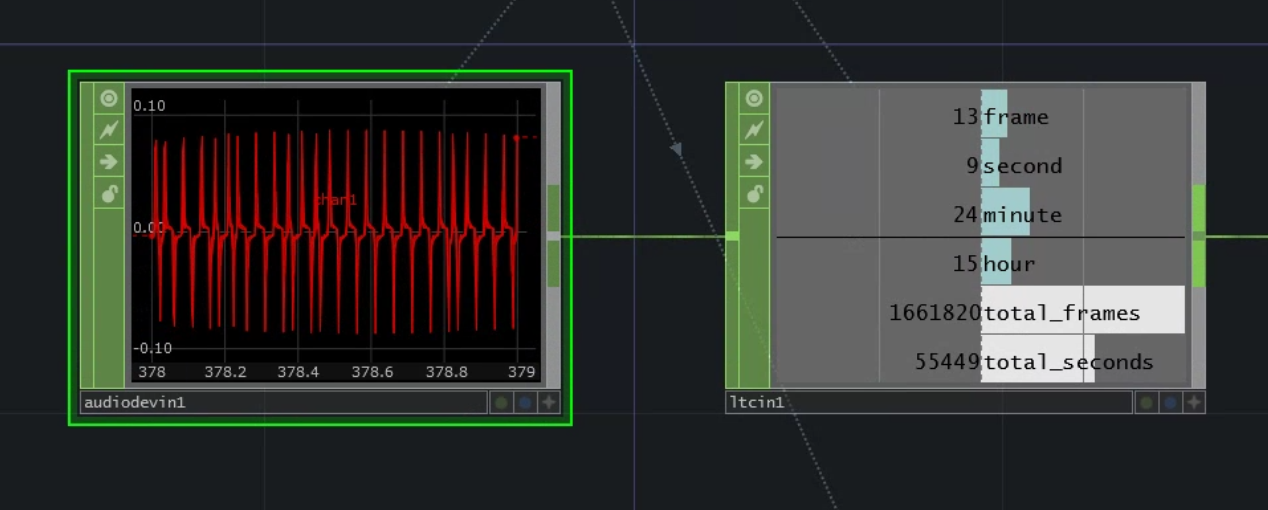1268x510 pixels.
Task: Click the output connector of audiodevin1
Action: 553,236
